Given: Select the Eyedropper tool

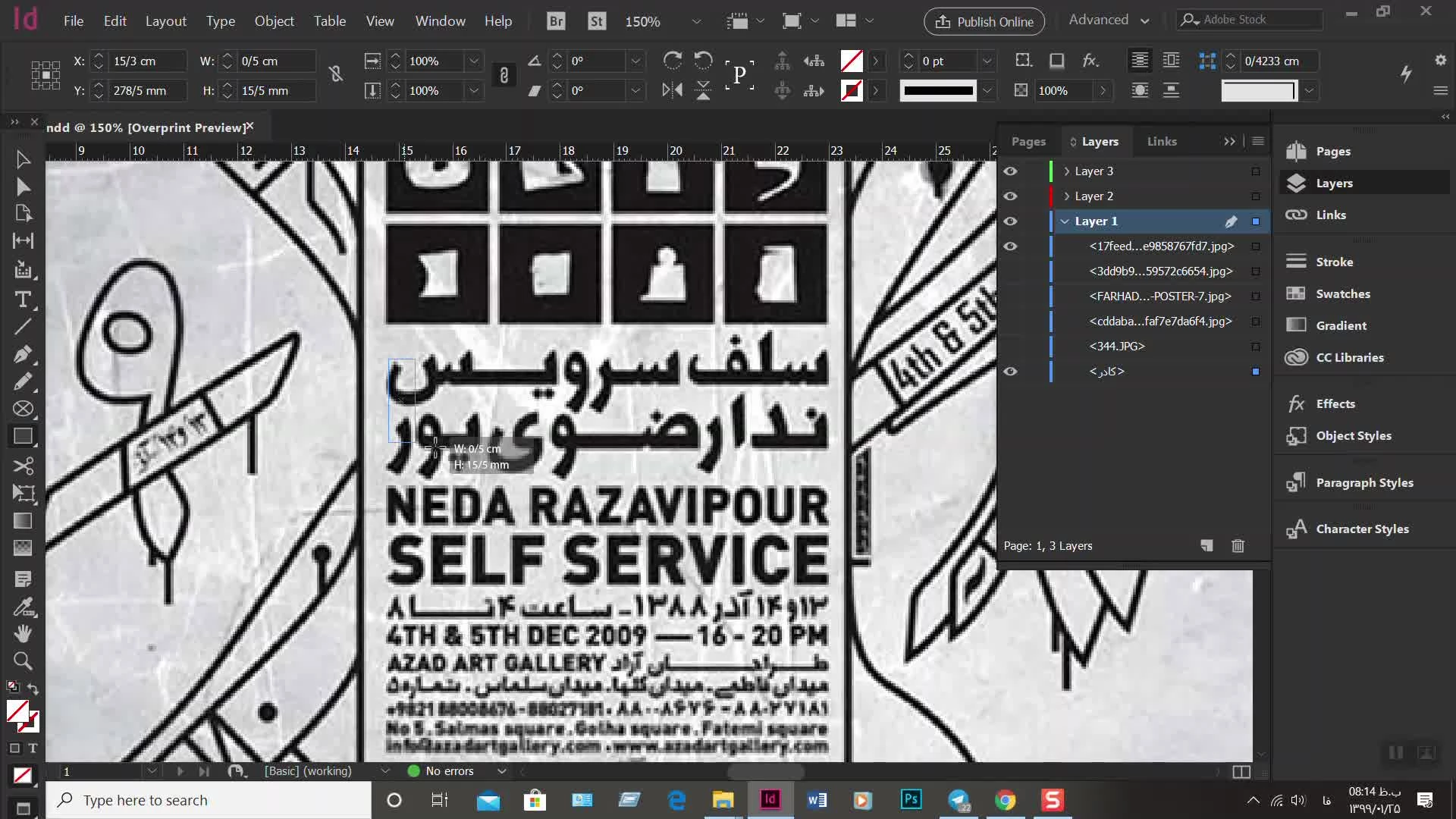Looking at the screenshot, I should [x=23, y=607].
